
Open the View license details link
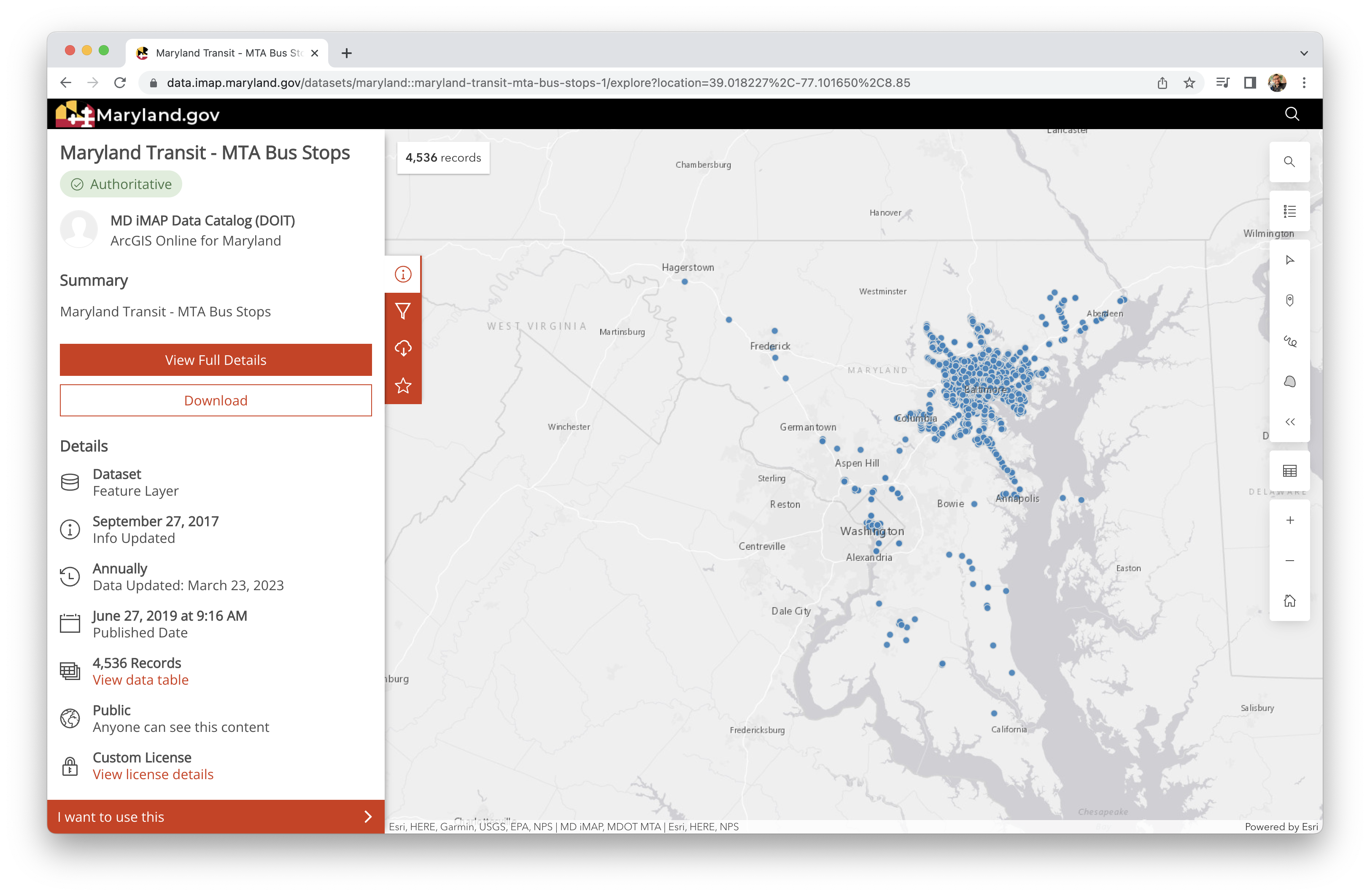153,775
